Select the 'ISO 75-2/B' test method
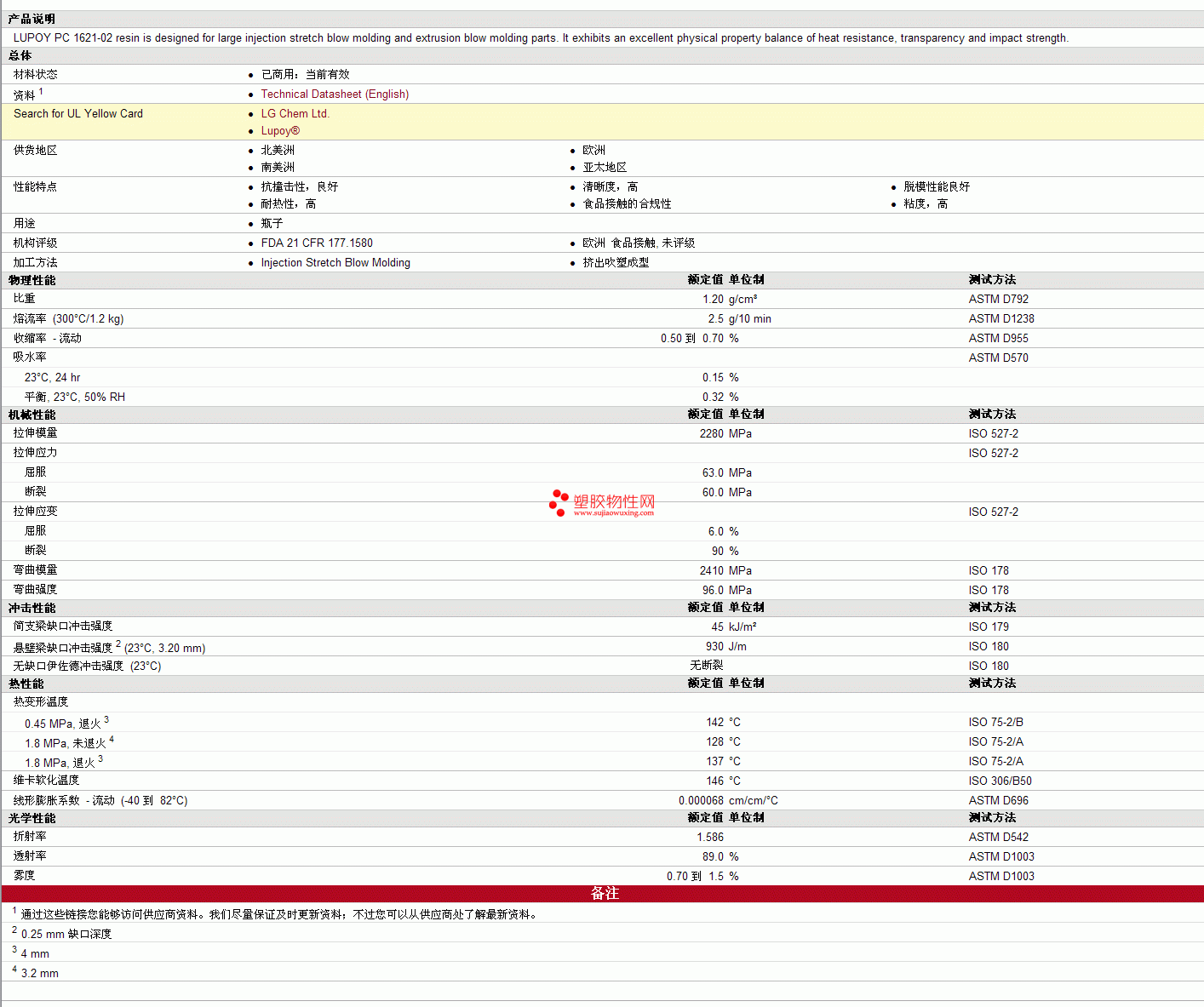 996,723
